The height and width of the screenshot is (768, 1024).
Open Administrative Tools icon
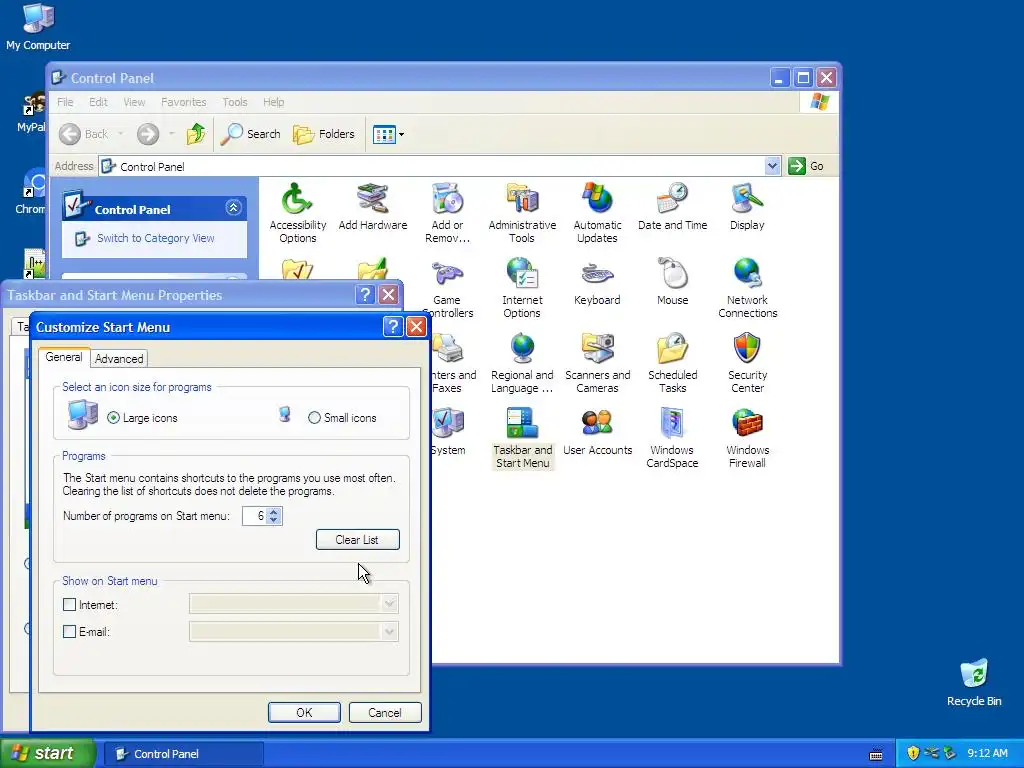coord(522,213)
